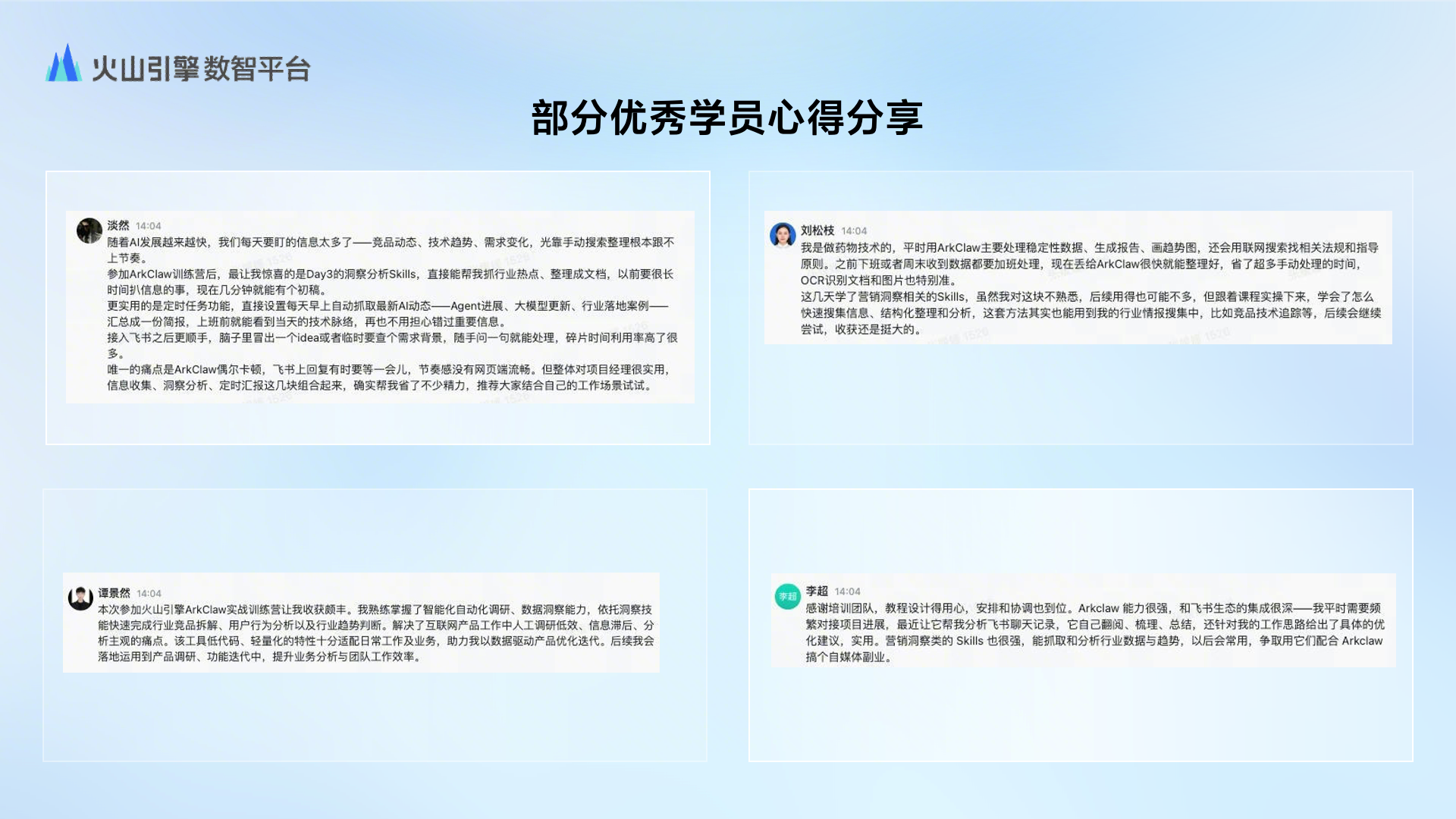Viewport: 1456px width, 819px height.
Task: Click the Volcano Engine mountain logo icon
Action: click(64, 62)
